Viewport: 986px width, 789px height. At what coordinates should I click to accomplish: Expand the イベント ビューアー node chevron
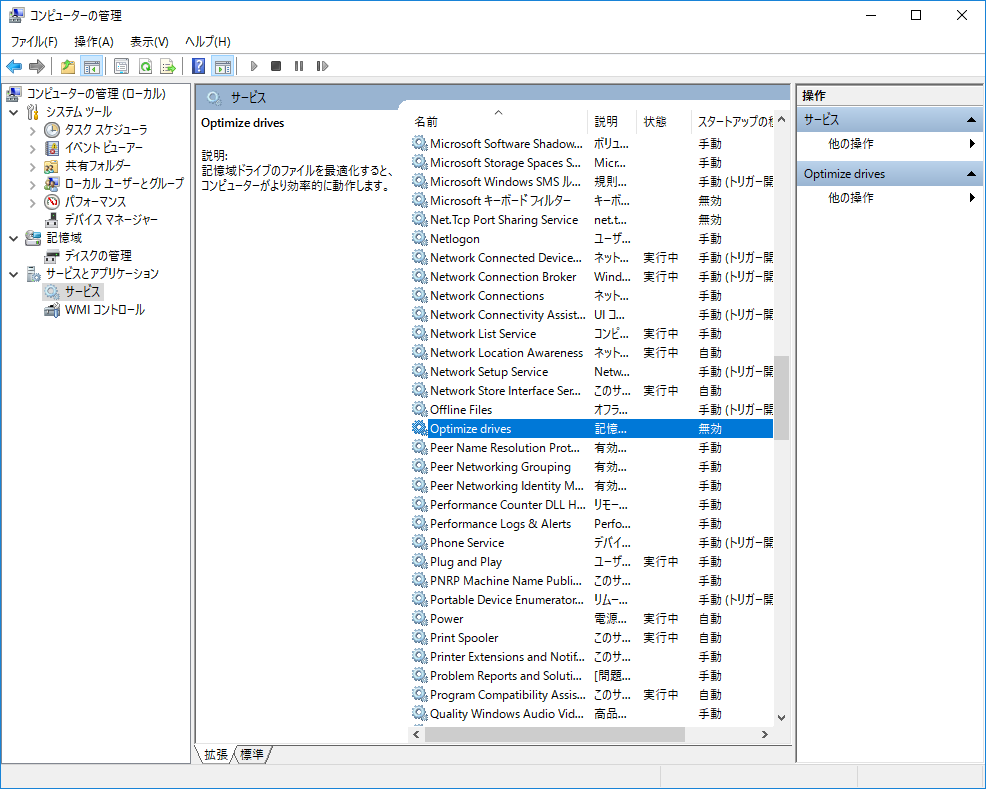pyautogui.click(x=33, y=148)
